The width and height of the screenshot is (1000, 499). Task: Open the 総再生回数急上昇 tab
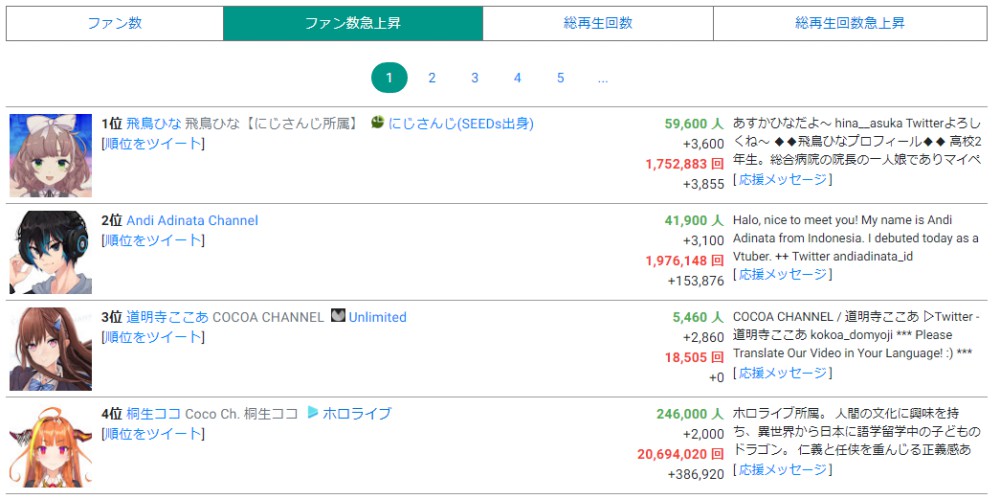coord(849,24)
